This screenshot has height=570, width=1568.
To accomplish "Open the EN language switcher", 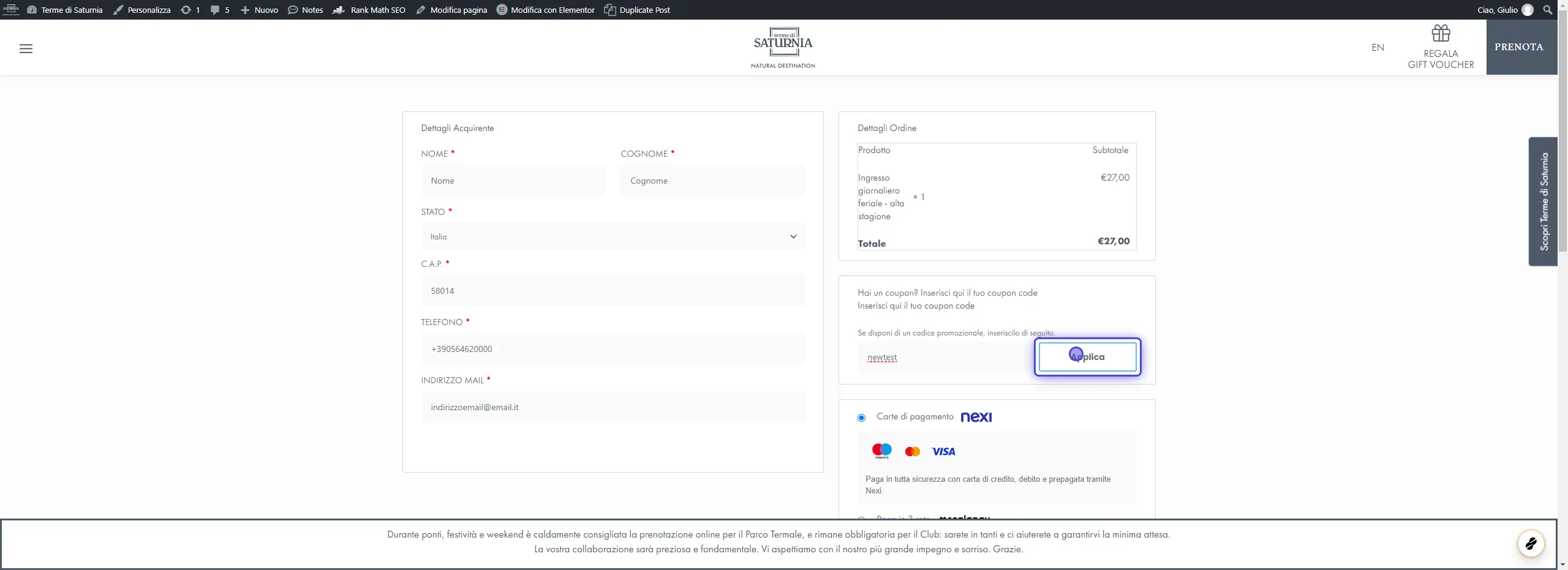I will click(x=1378, y=47).
